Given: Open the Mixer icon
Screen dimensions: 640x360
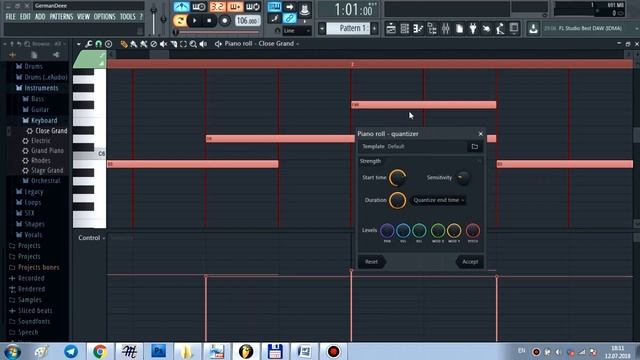Looking at the screenshot, I should [x=445, y=29].
